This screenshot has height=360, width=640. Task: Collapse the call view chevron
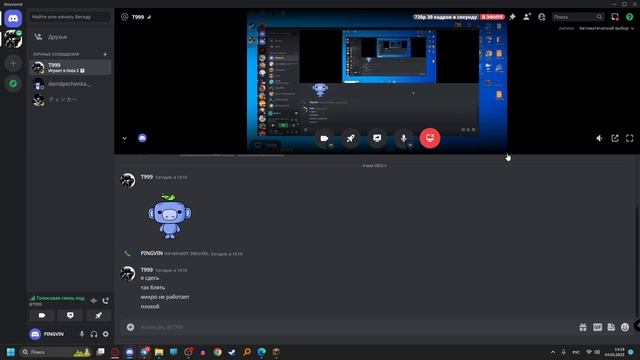click(x=124, y=138)
